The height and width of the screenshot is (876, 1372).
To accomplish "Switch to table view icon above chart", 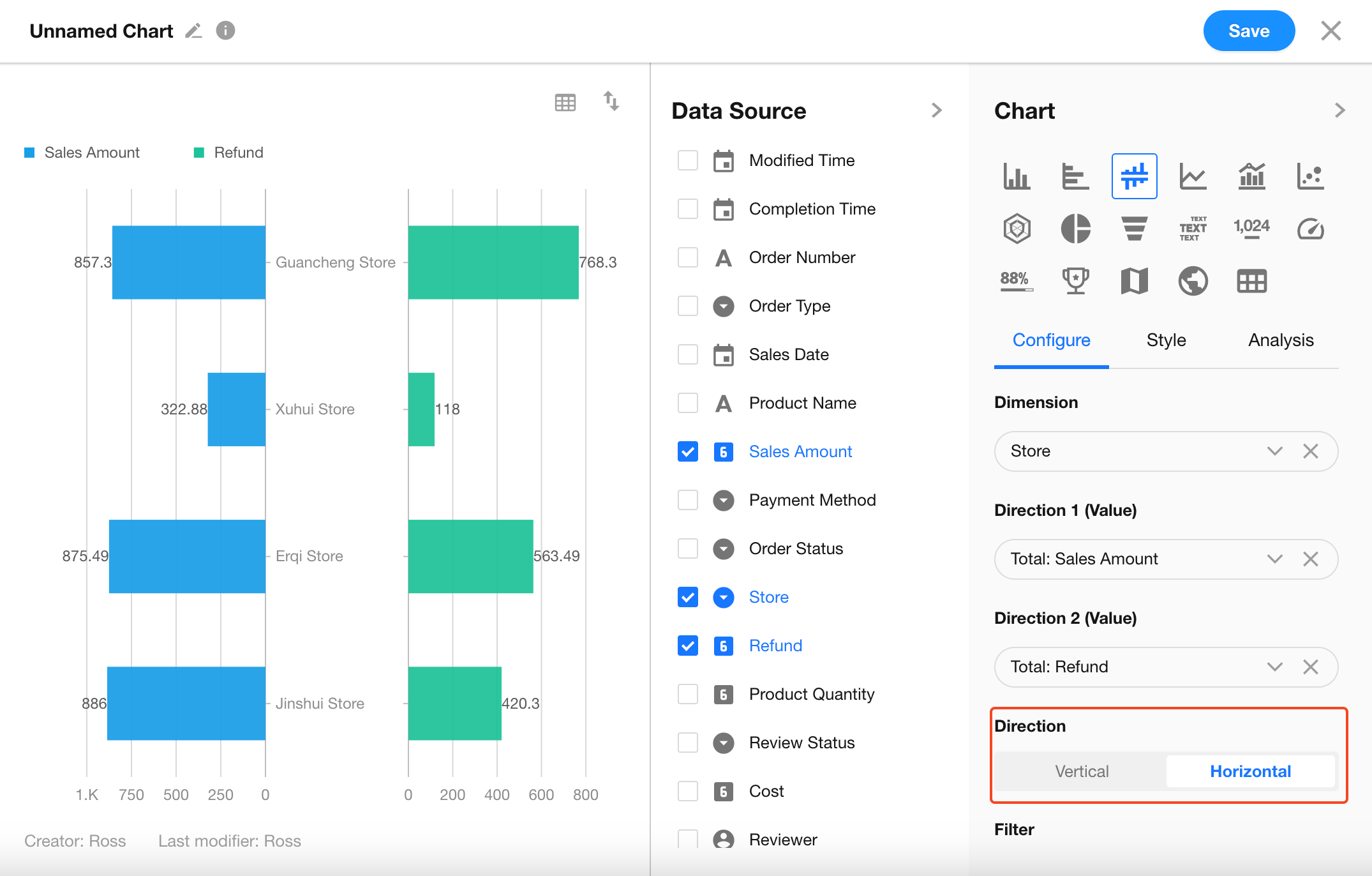I will pyautogui.click(x=565, y=102).
